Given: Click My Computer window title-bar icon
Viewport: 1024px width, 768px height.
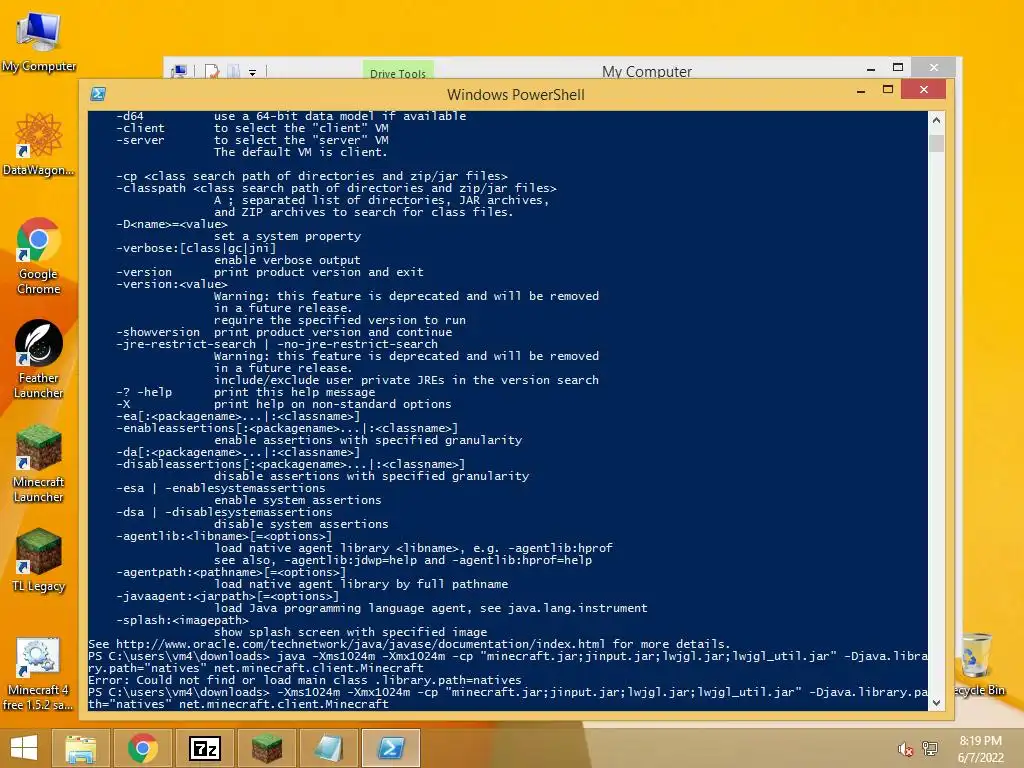Looking at the screenshot, I should (x=178, y=71).
